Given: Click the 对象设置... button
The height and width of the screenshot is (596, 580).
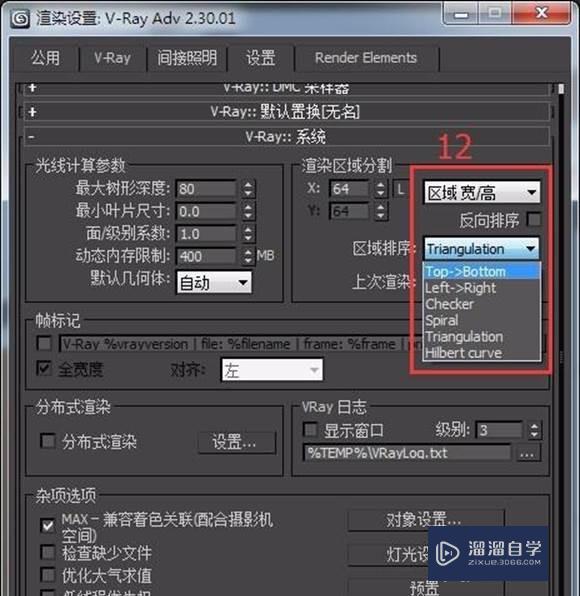Looking at the screenshot, I should click(x=426, y=520).
